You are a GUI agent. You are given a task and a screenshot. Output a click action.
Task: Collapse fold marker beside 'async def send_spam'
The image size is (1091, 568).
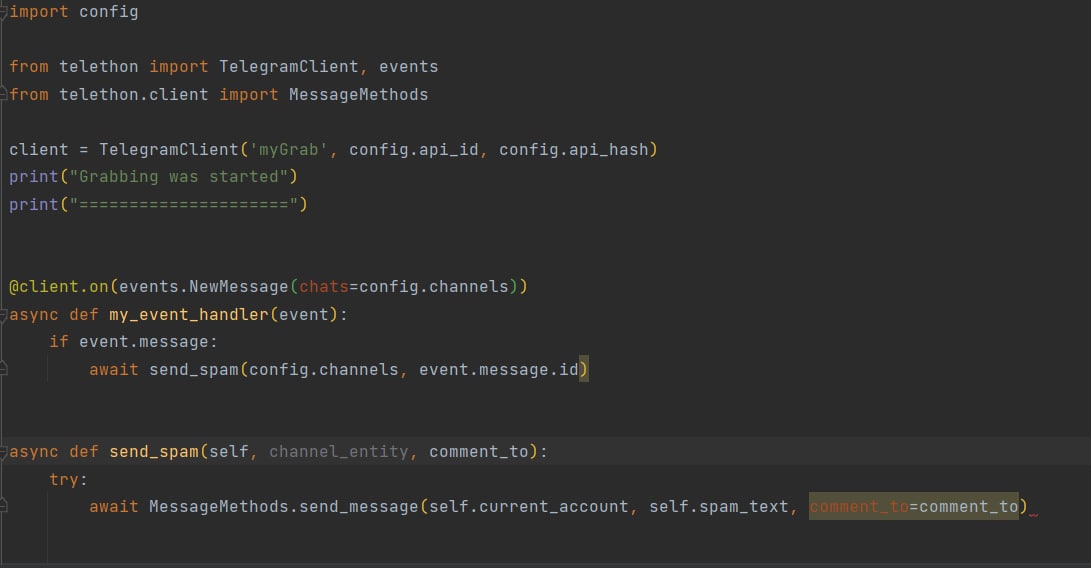[3, 452]
